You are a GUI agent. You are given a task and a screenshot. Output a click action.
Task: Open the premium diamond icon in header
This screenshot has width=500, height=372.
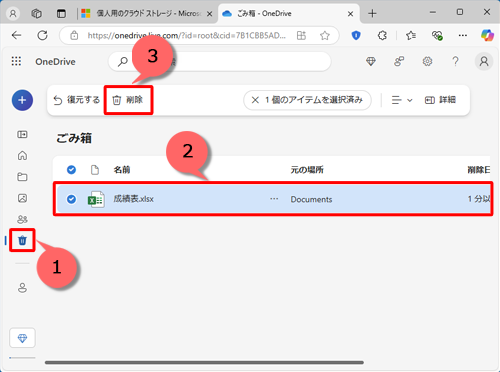tap(371, 61)
